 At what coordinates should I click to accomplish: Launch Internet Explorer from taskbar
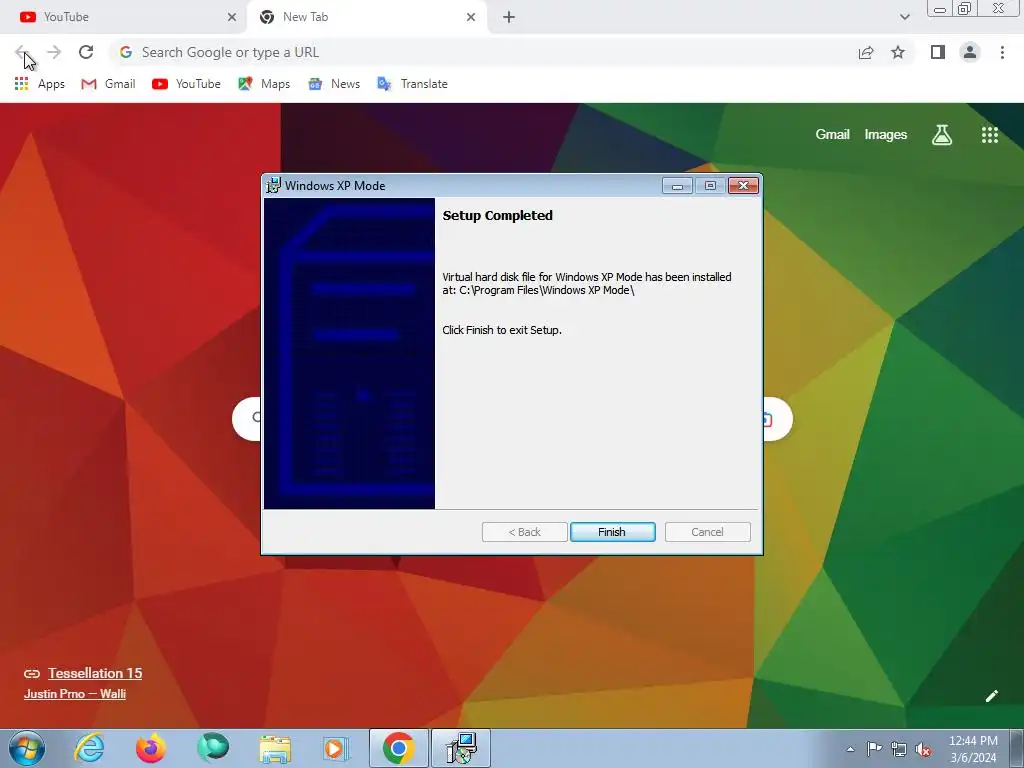[89, 748]
